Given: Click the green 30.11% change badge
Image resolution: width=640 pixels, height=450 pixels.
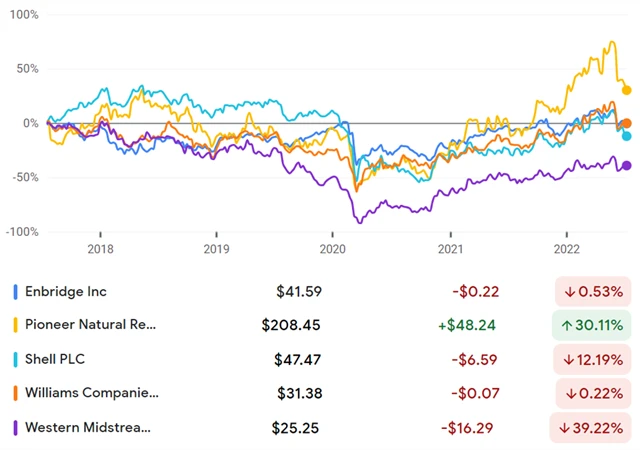Looking at the screenshot, I should pyautogui.click(x=593, y=325).
